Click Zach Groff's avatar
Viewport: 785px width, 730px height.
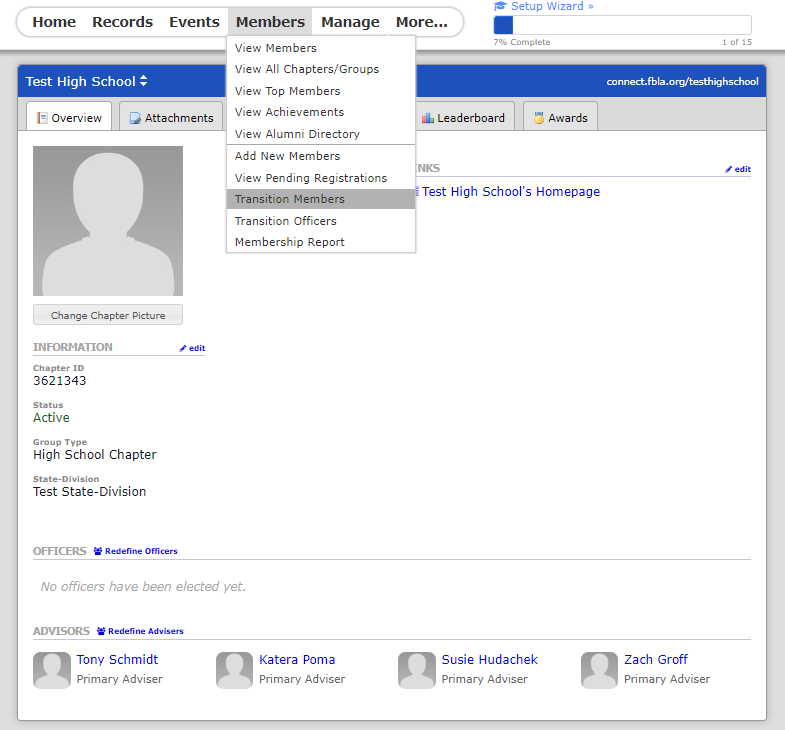tap(599, 670)
